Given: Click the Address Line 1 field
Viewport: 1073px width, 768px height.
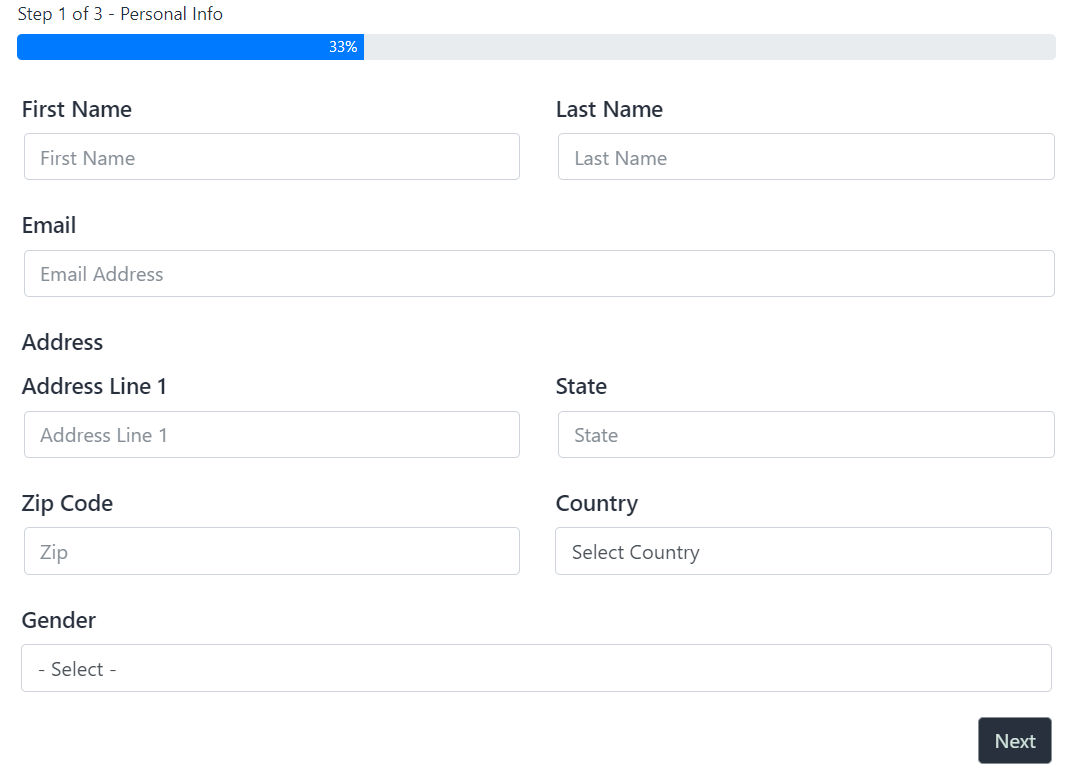Looking at the screenshot, I should click(x=271, y=434).
